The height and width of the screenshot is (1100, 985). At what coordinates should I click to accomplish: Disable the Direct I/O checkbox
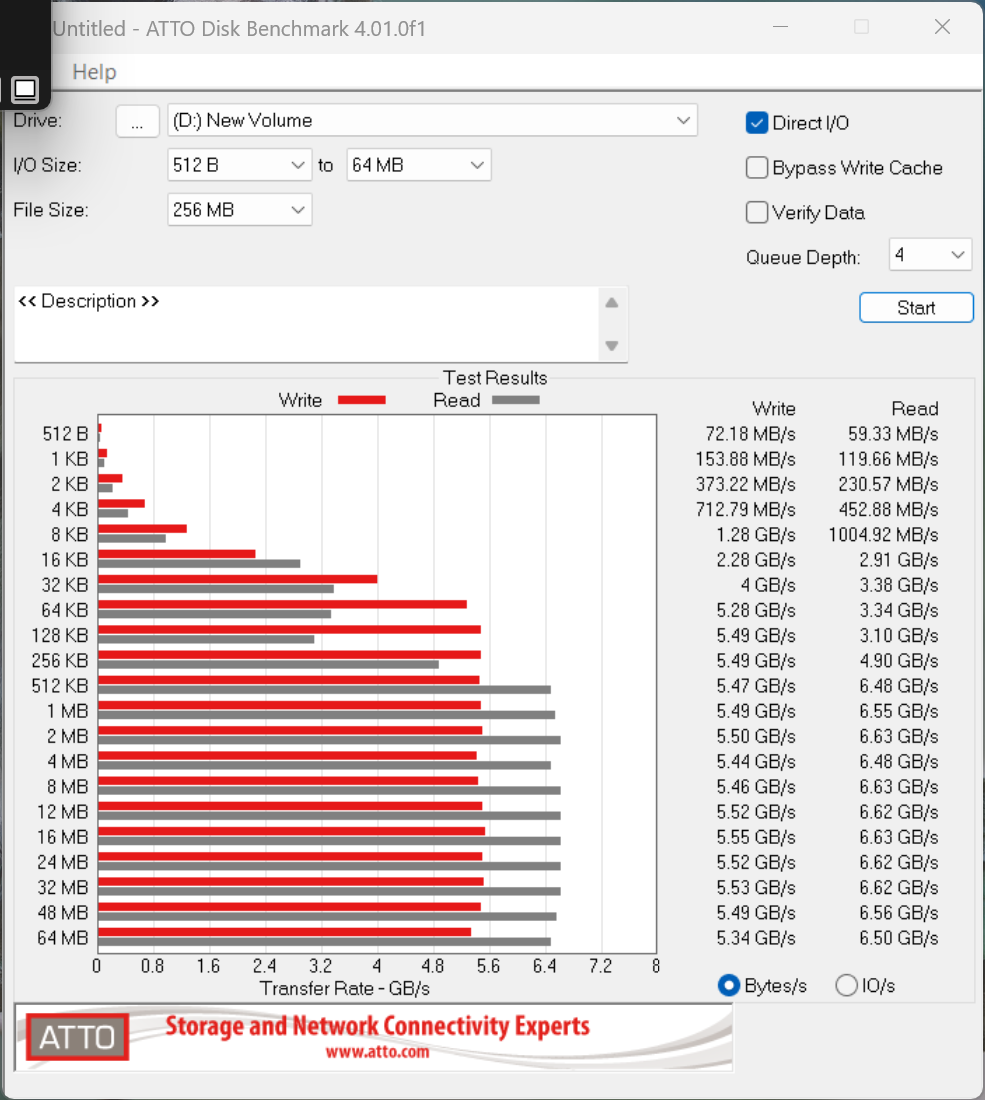point(757,123)
